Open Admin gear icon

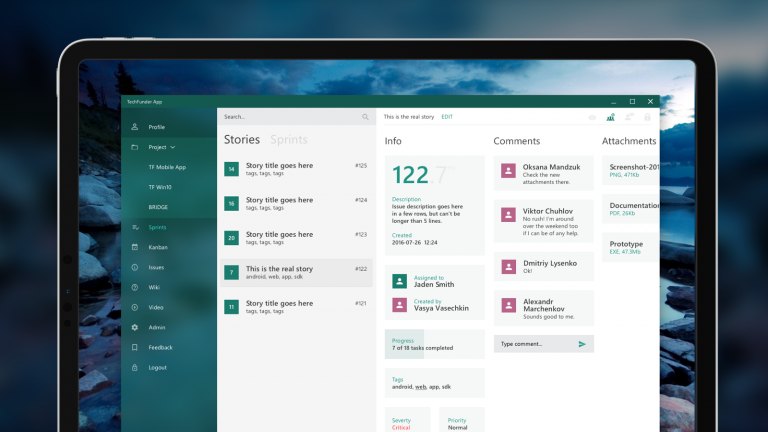(135, 327)
